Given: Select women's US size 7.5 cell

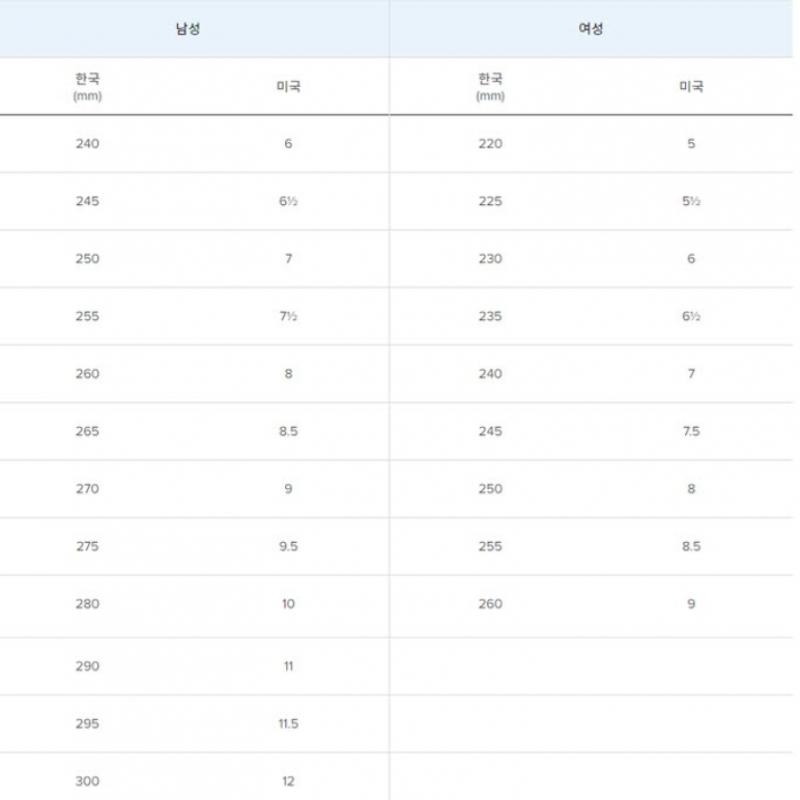Looking at the screenshot, I should pos(691,431).
